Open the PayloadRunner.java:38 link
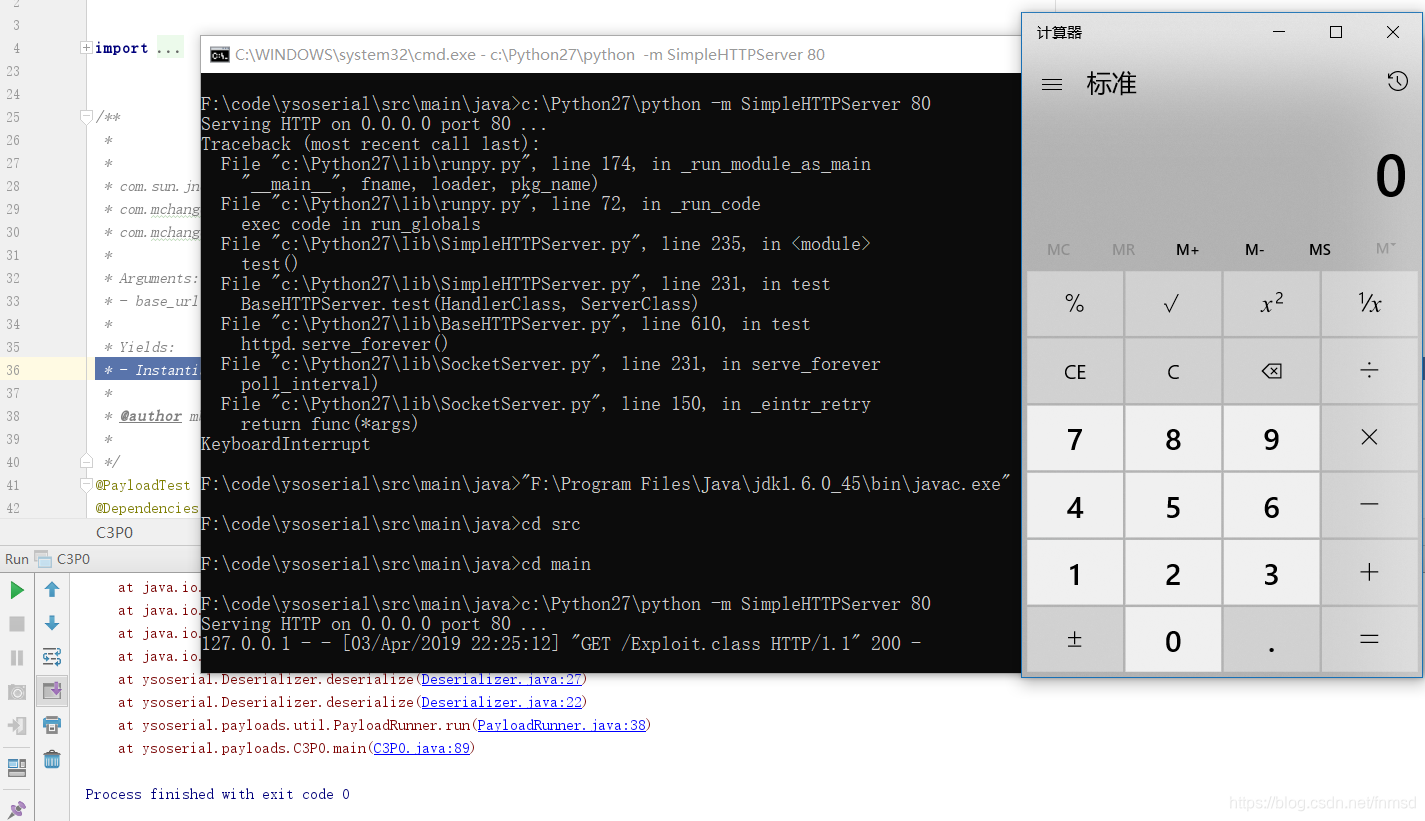 point(562,725)
